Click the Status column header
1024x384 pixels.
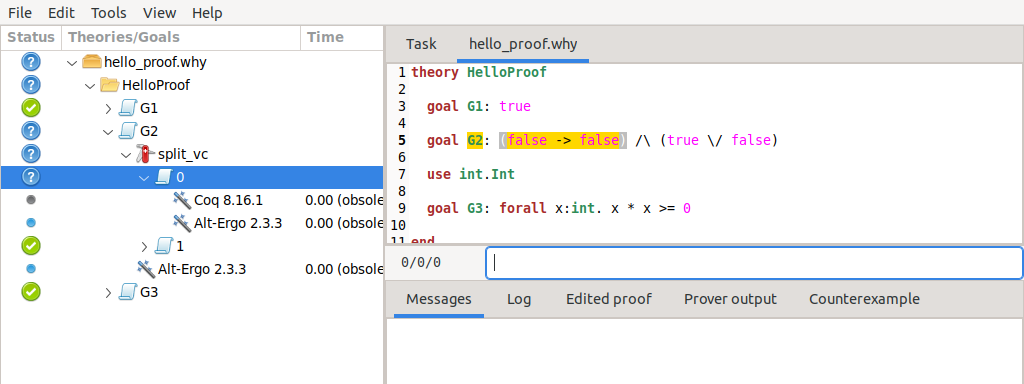coord(31,37)
